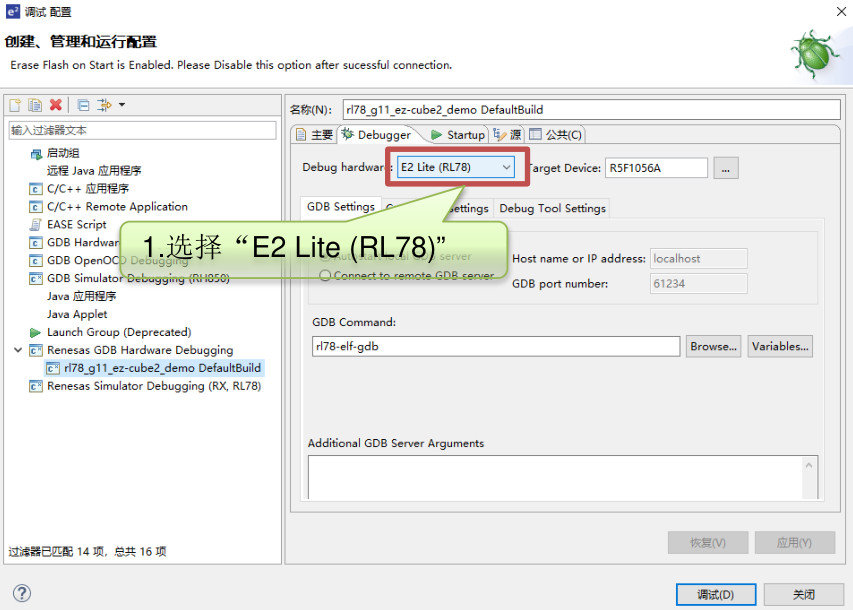Switch to the 公共(C) tab

coord(555,135)
